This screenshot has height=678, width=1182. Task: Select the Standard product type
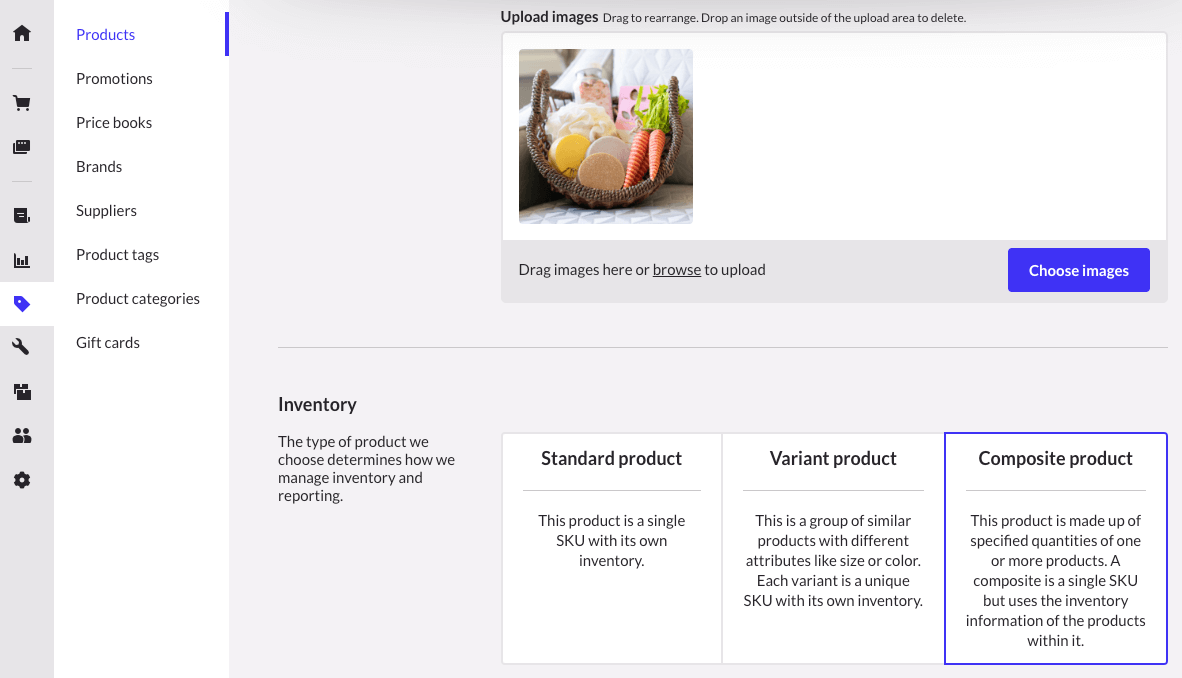[611, 547]
